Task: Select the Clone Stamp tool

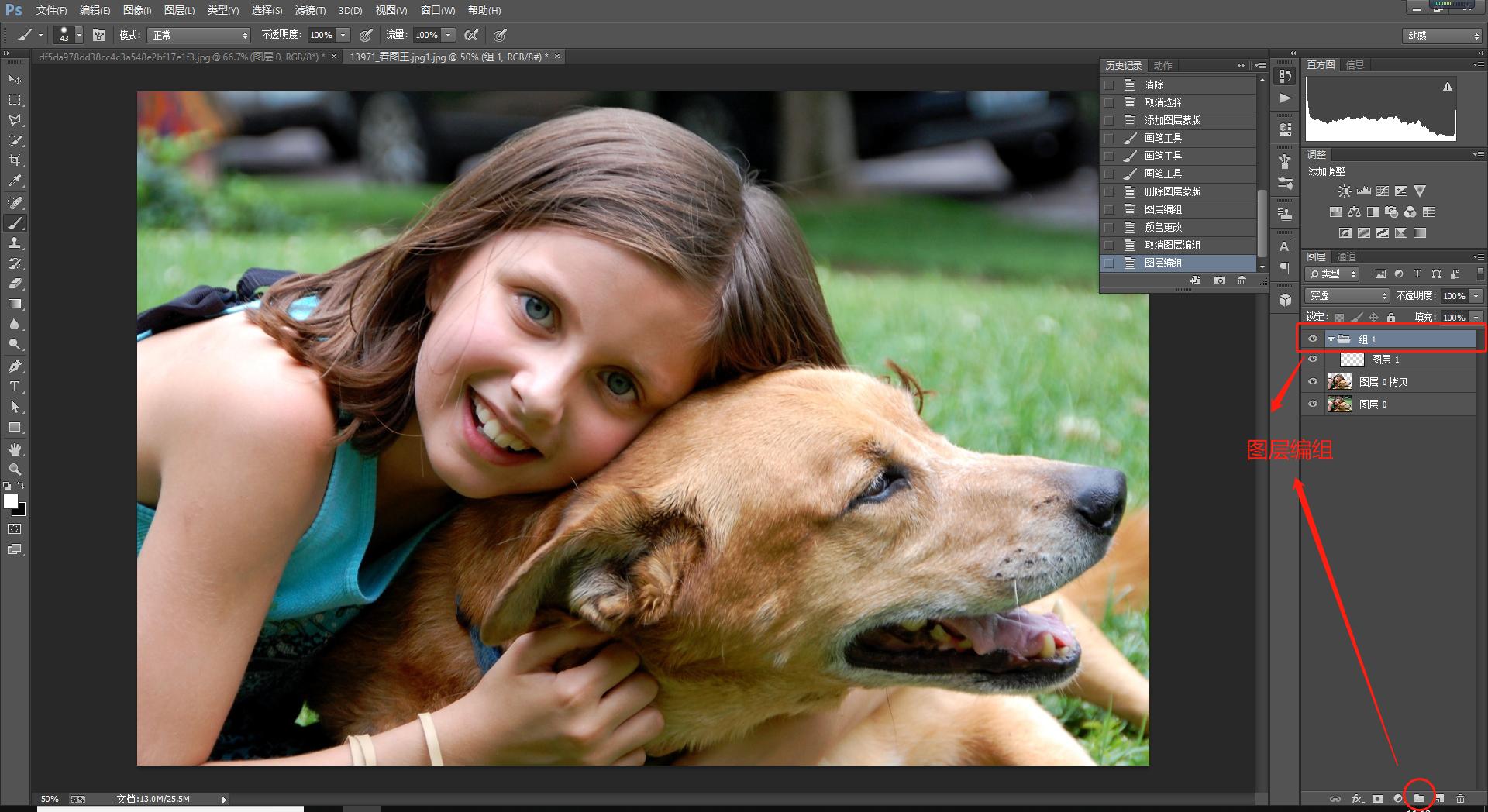Action: 15,243
